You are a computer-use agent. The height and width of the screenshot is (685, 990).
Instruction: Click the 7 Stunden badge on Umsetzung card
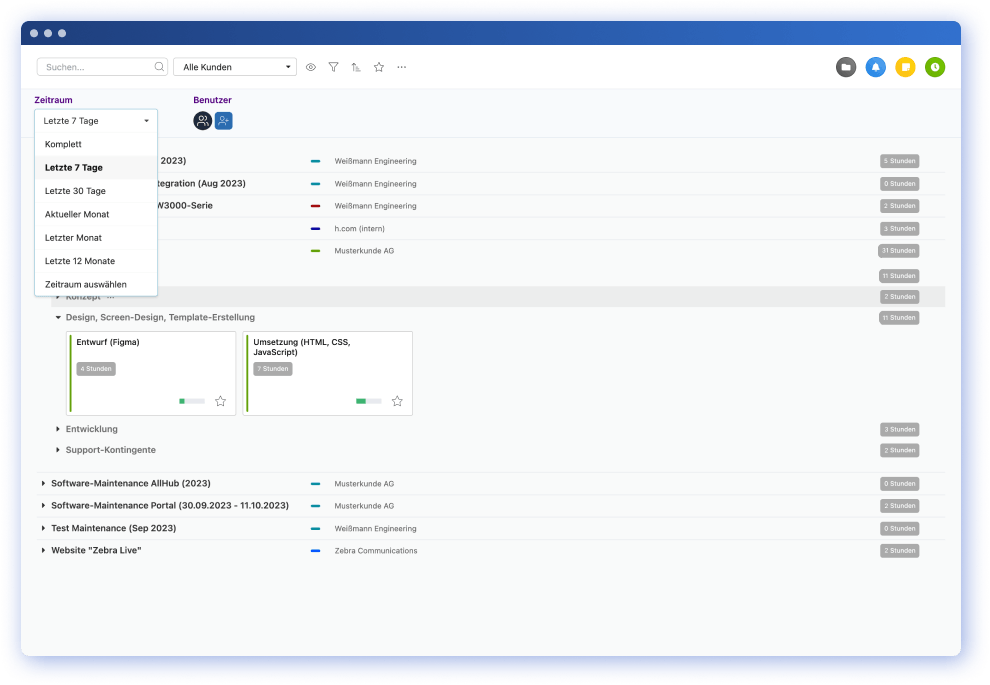click(x=273, y=369)
